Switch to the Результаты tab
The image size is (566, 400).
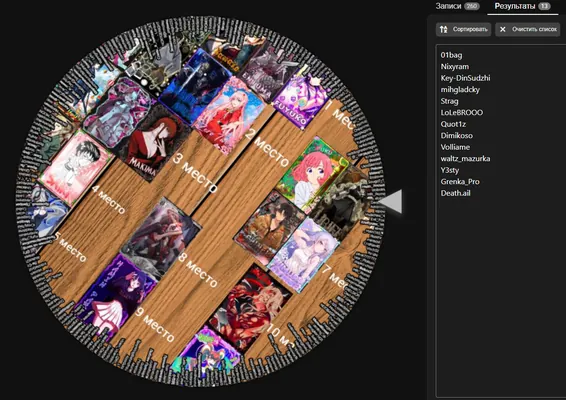[522, 6]
